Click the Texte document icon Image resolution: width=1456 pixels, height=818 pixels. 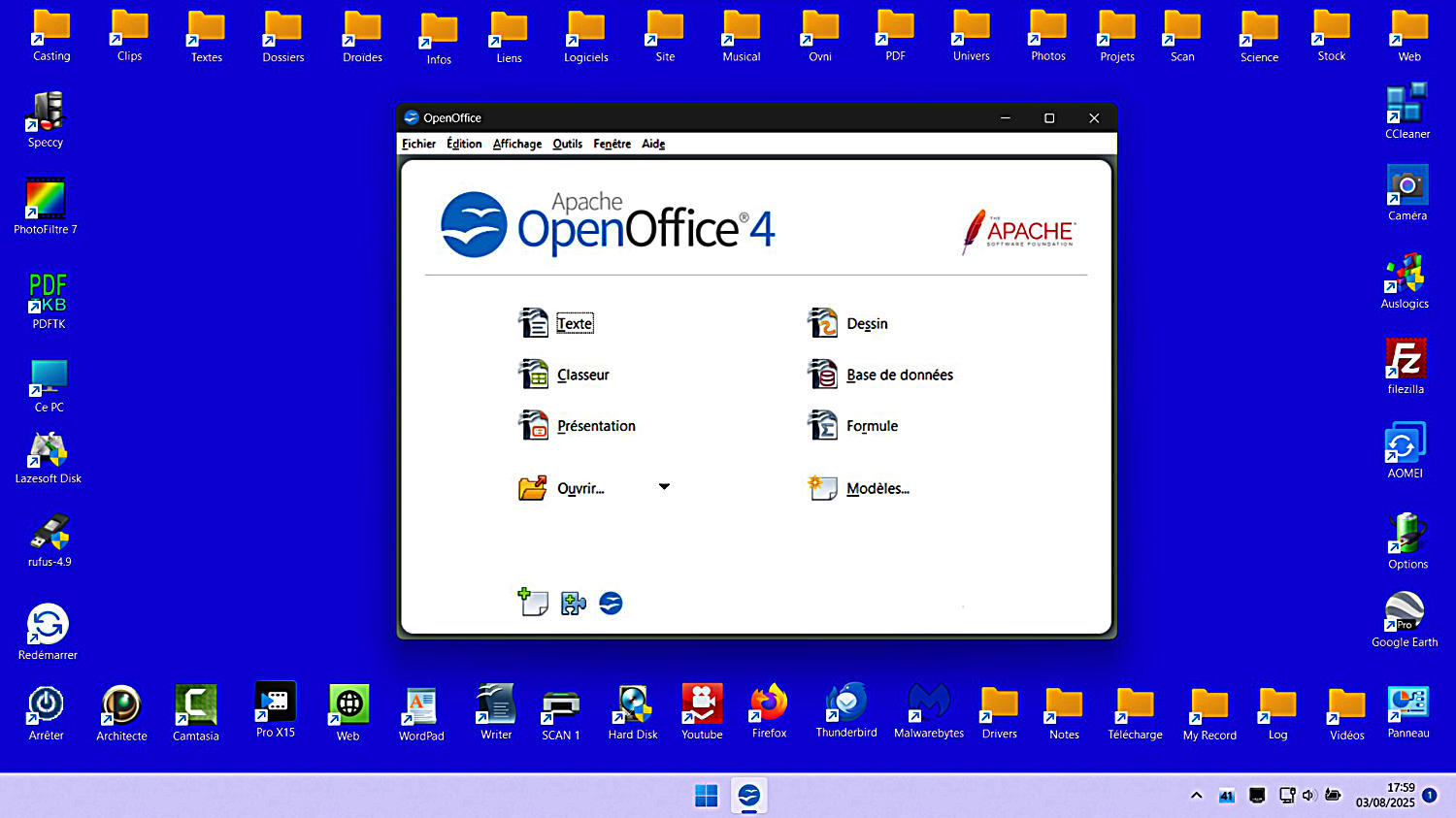coord(533,323)
